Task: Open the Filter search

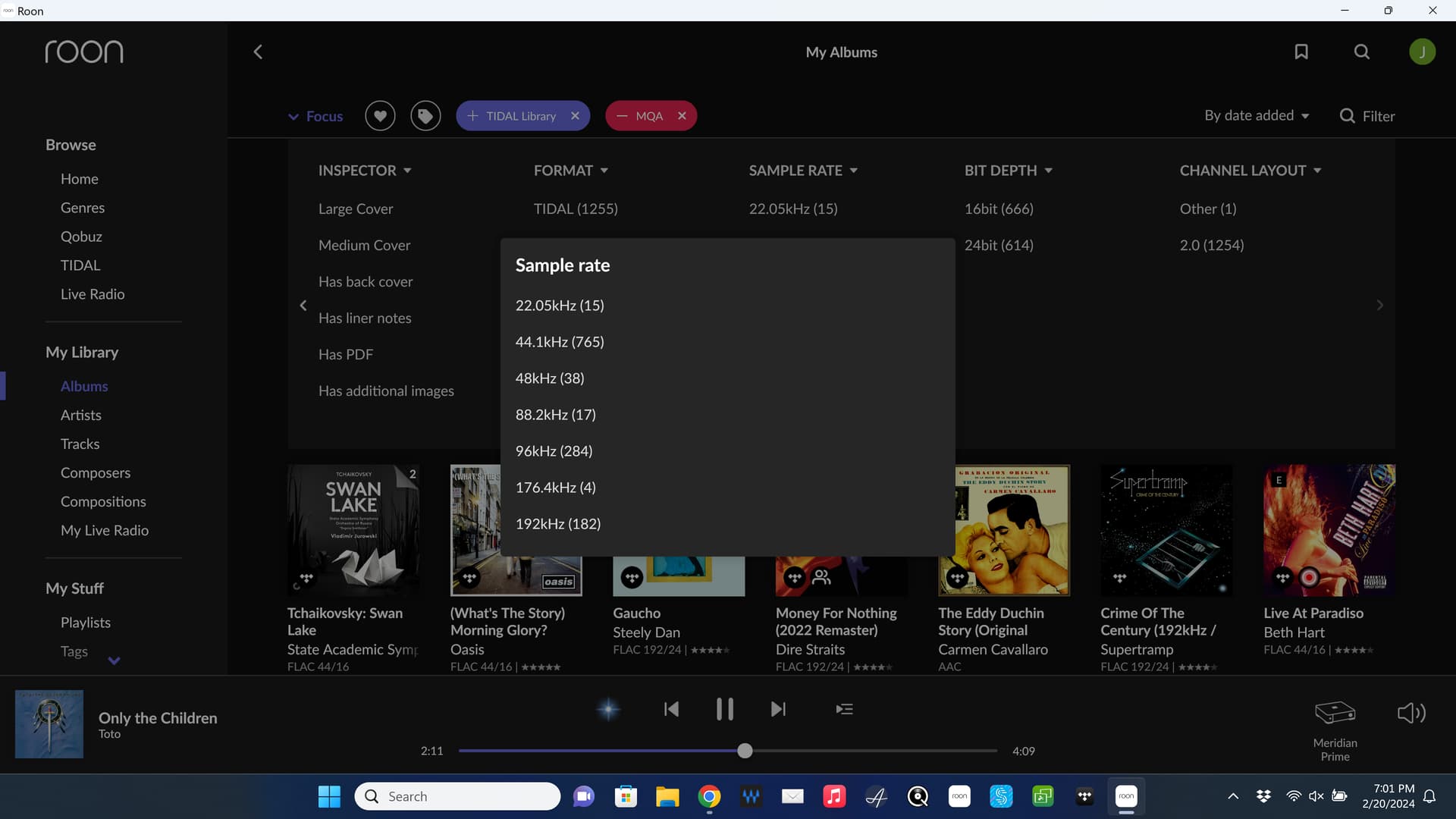Action: 1367,116
